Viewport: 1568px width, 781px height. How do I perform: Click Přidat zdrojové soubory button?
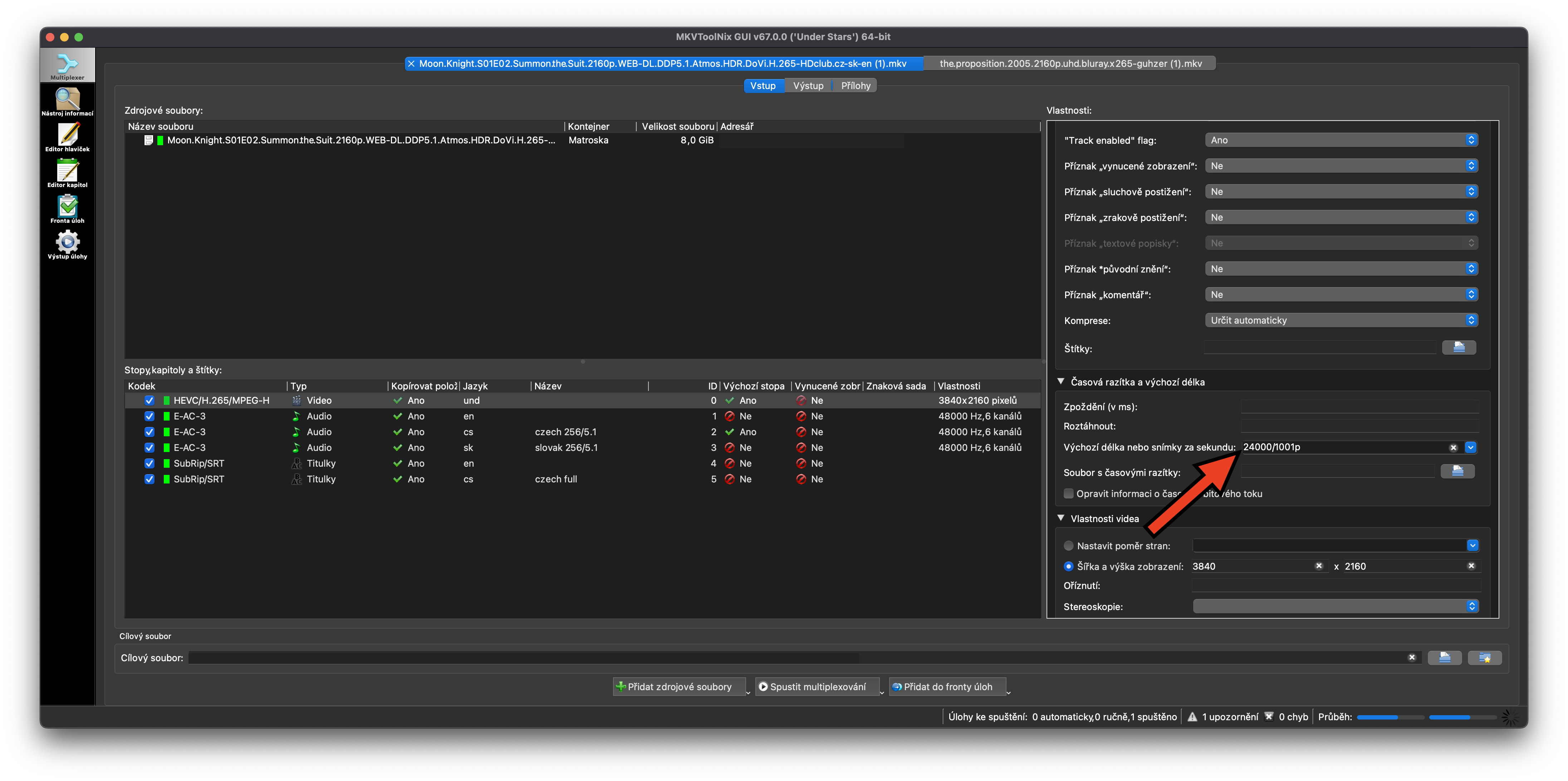tap(679, 687)
